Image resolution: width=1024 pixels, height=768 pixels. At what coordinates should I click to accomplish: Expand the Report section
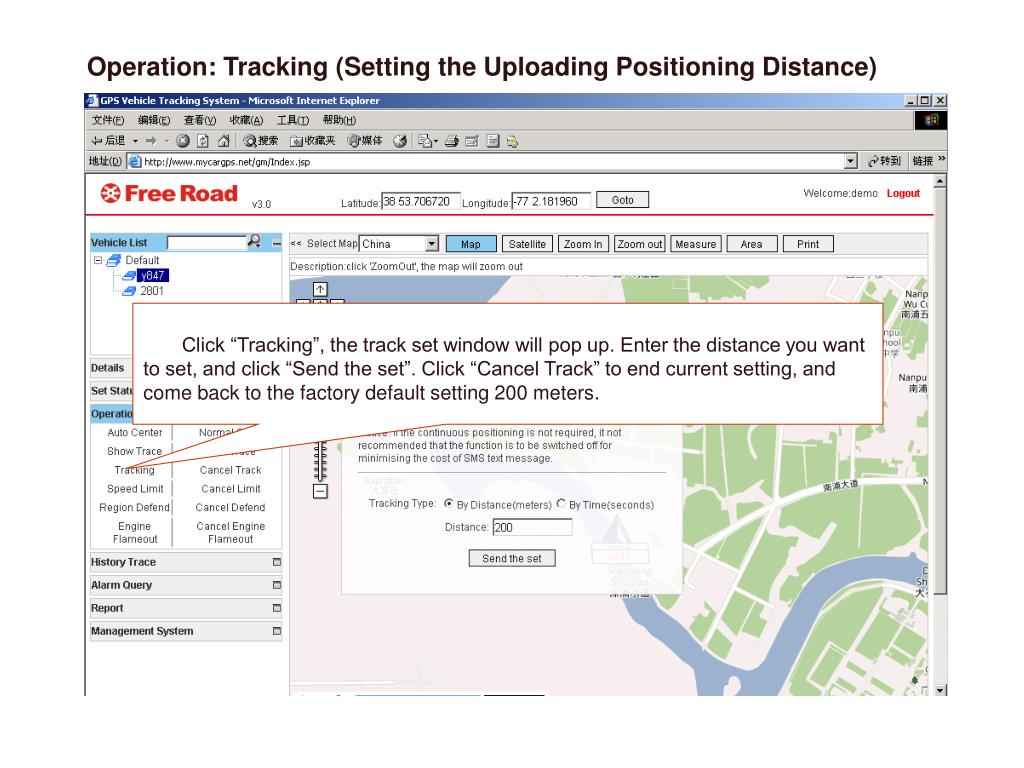point(276,607)
